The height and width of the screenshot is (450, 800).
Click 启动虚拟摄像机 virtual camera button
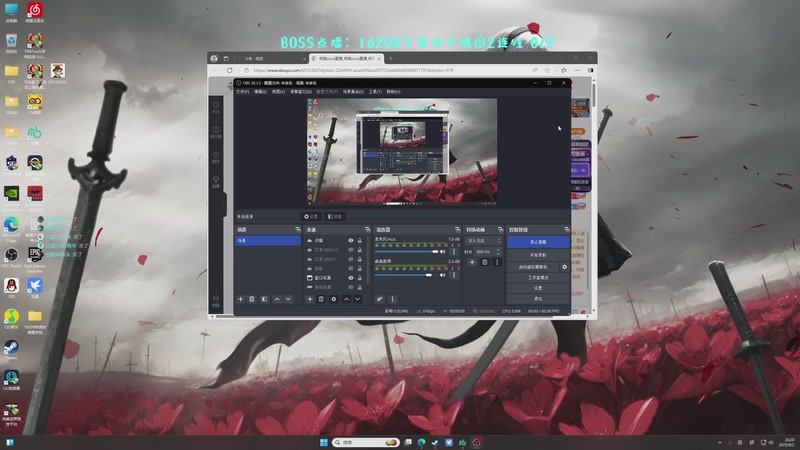click(533, 267)
